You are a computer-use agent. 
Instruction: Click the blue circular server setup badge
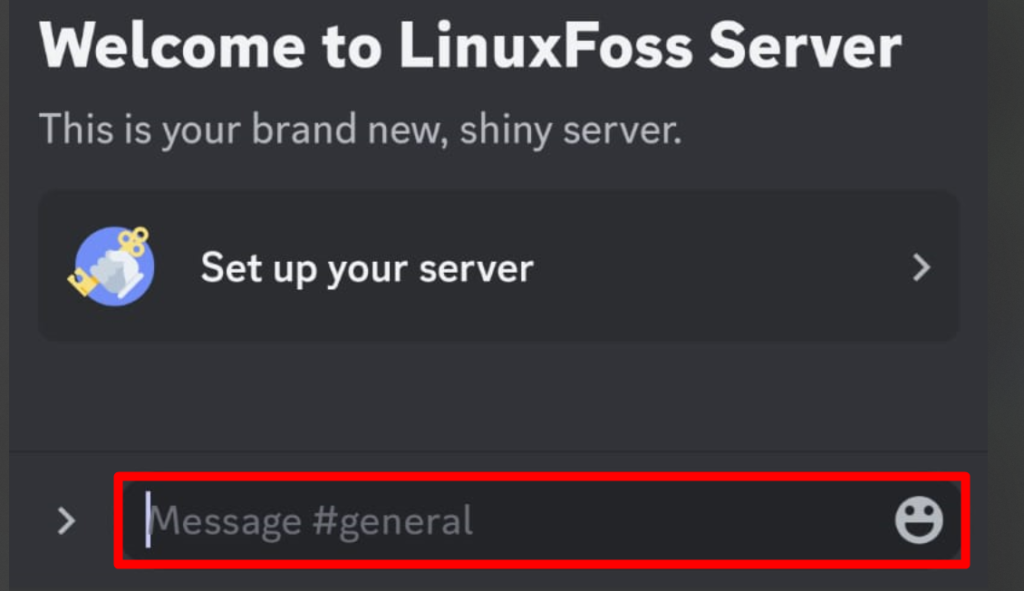[115, 266]
